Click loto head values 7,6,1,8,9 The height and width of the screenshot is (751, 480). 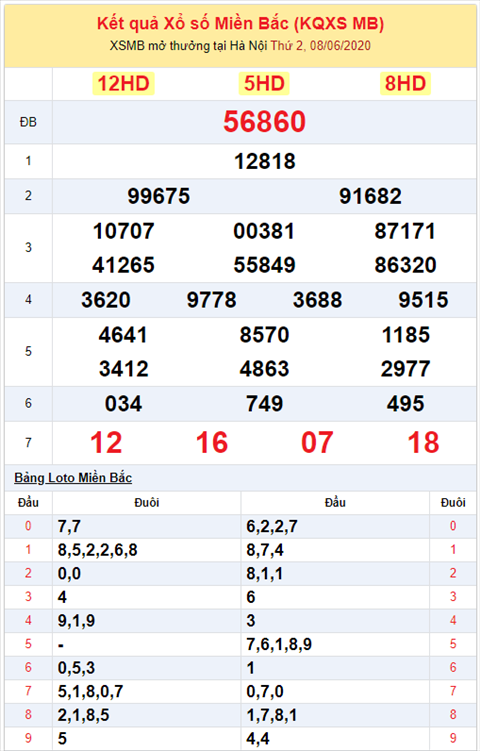tap(279, 644)
